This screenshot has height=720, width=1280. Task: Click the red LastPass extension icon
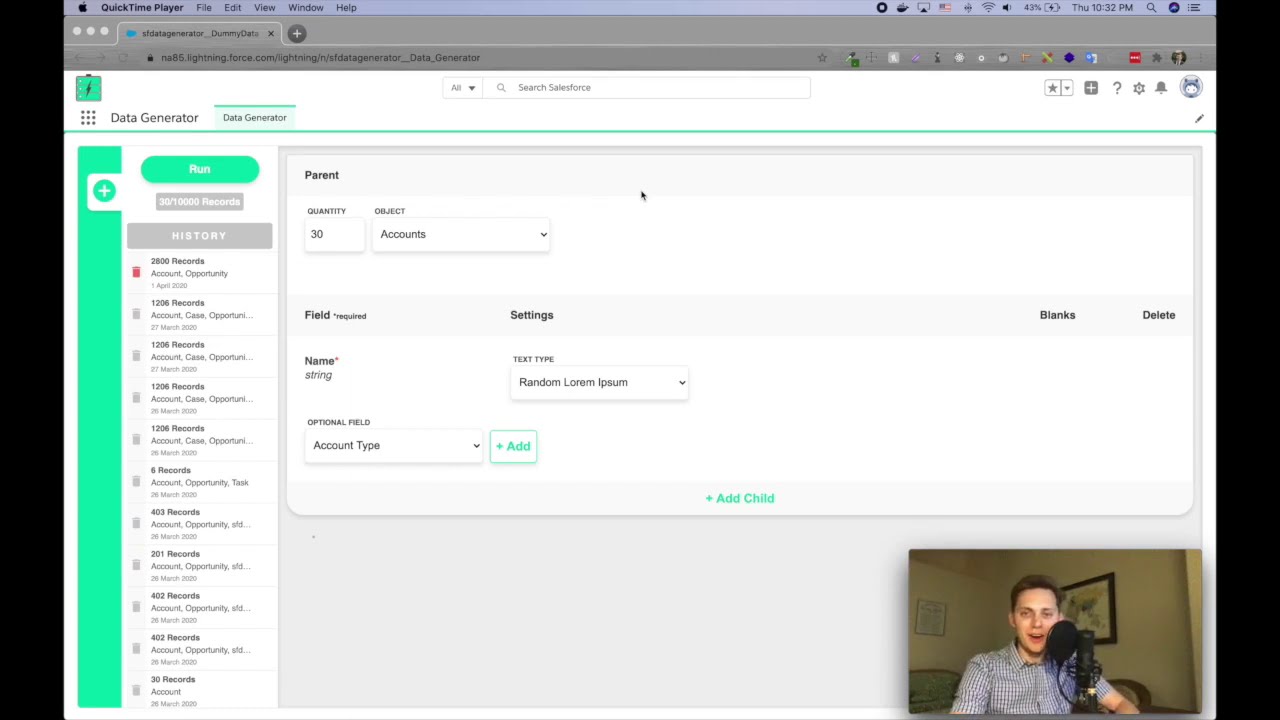tap(1134, 57)
